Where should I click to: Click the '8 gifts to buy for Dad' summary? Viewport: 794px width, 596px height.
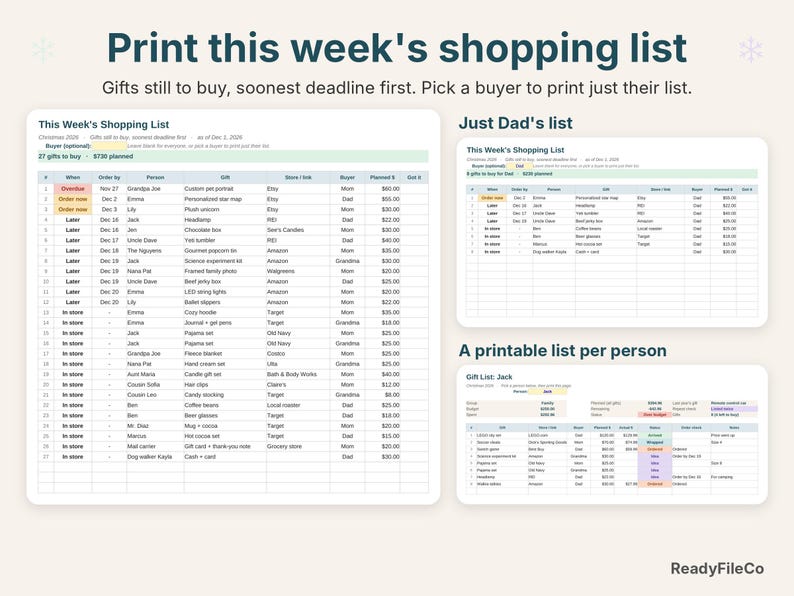(612, 174)
